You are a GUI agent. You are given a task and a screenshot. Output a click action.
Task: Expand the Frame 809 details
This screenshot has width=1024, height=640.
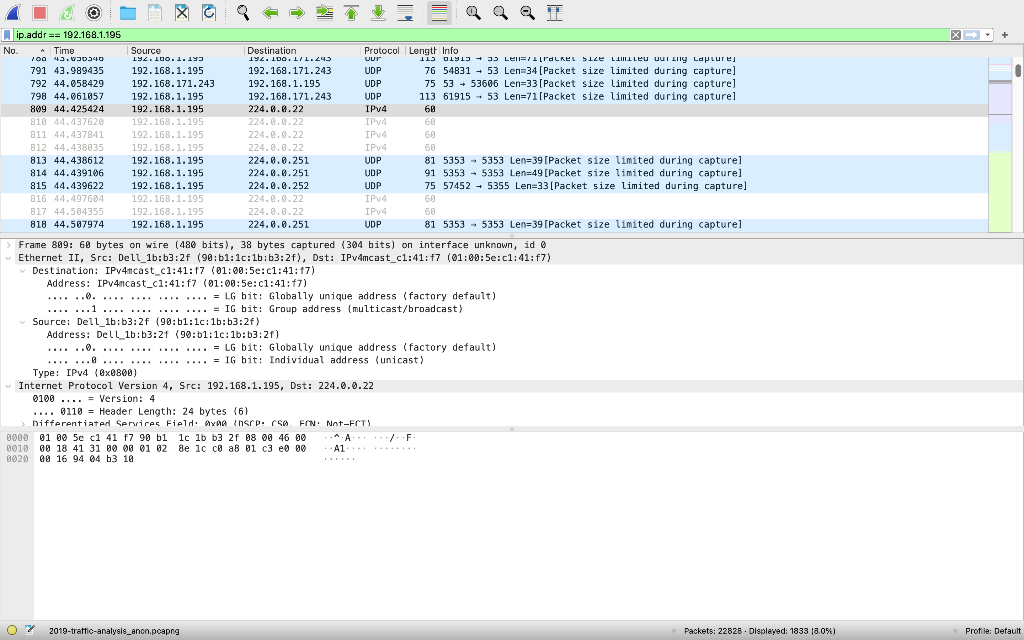coord(8,244)
